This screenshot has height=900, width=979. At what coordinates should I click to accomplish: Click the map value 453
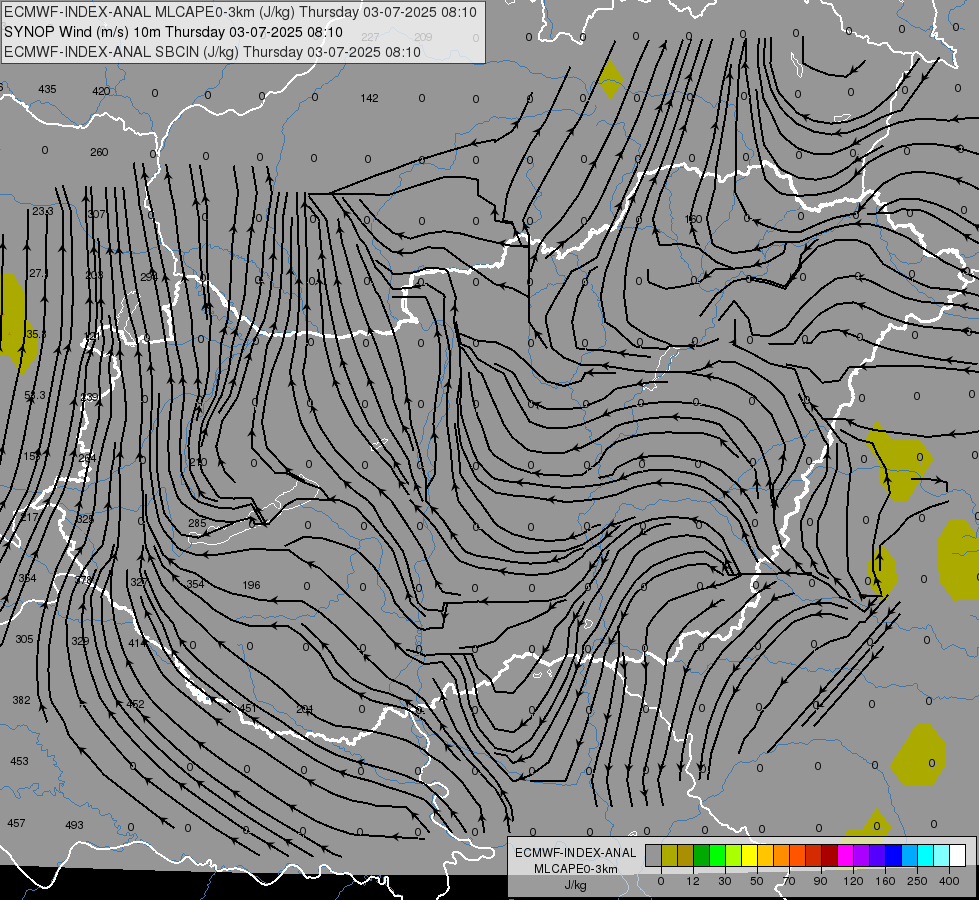click(x=19, y=761)
